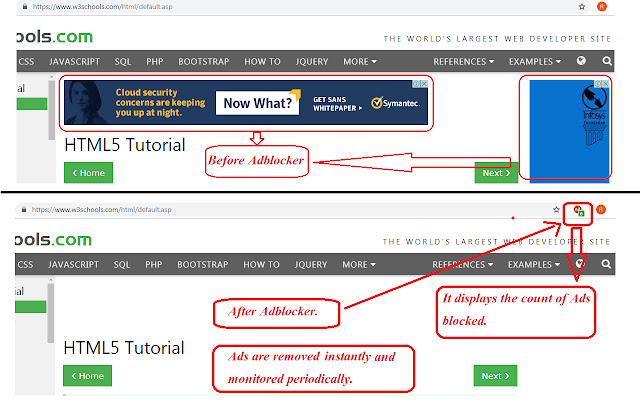The image size is (640, 400).
Task: Click the bookmark star in the top screenshot
Action: (582, 7)
